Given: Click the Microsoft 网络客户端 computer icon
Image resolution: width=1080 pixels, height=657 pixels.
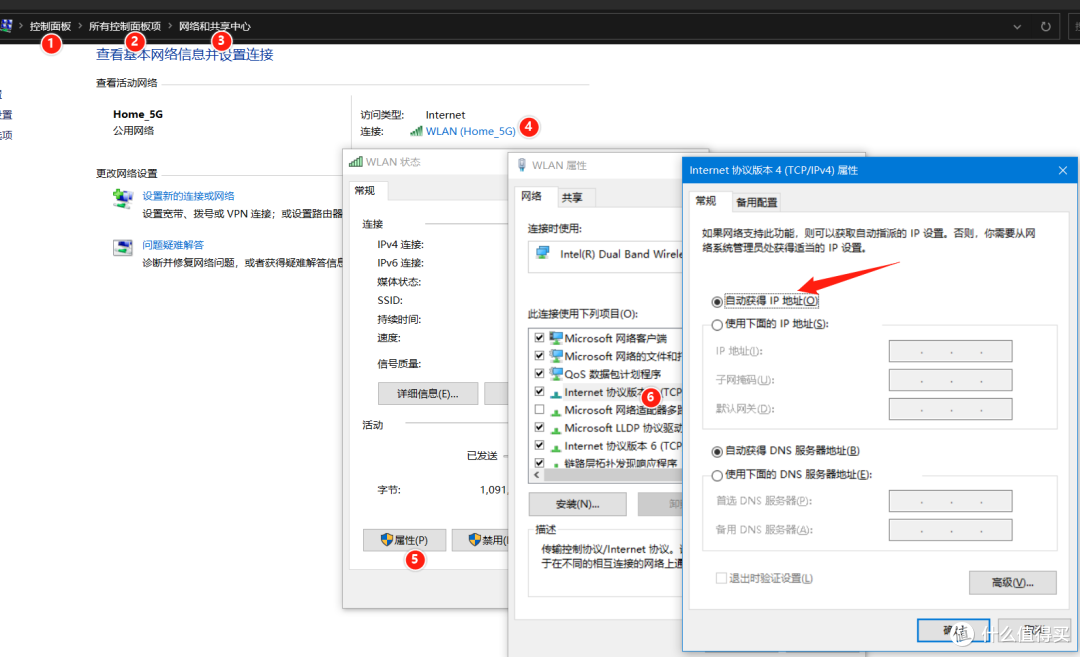Looking at the screenshot, I should pyautogui.click(x=555, y=337).
